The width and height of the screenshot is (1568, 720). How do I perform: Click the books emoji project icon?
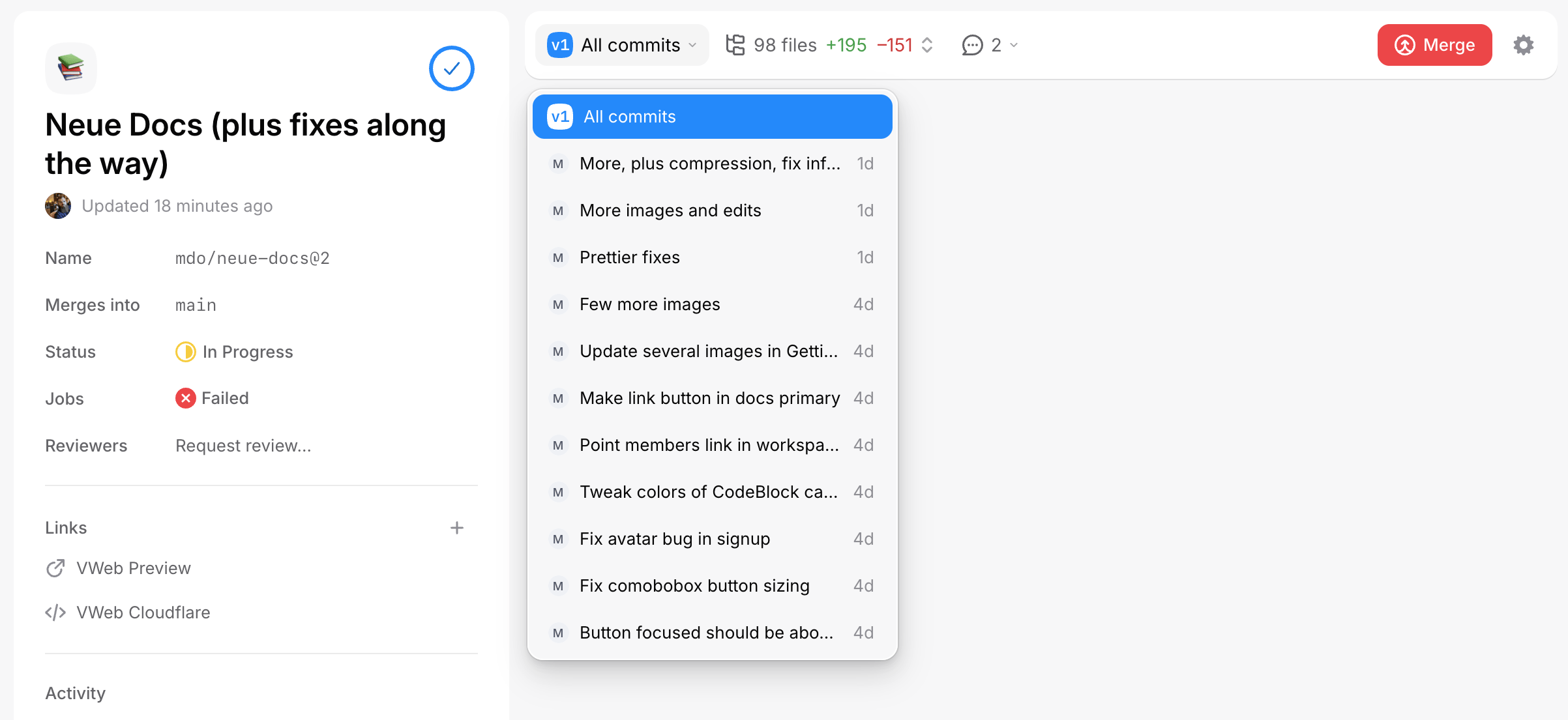tap(70, 68)
